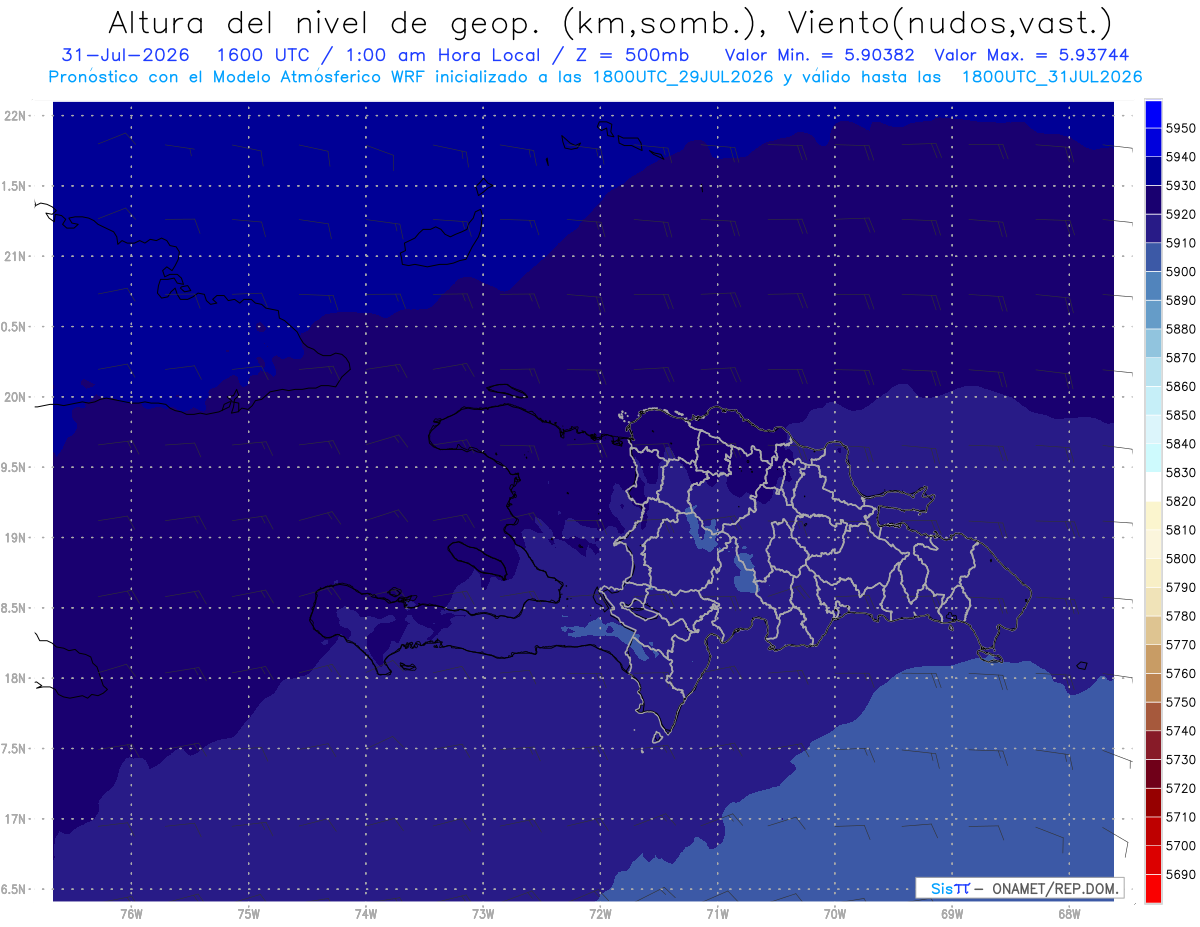Screen dimensions: 1200x927
Task: Click the '69W' longitude label
Action: click(x=952, y=913)
